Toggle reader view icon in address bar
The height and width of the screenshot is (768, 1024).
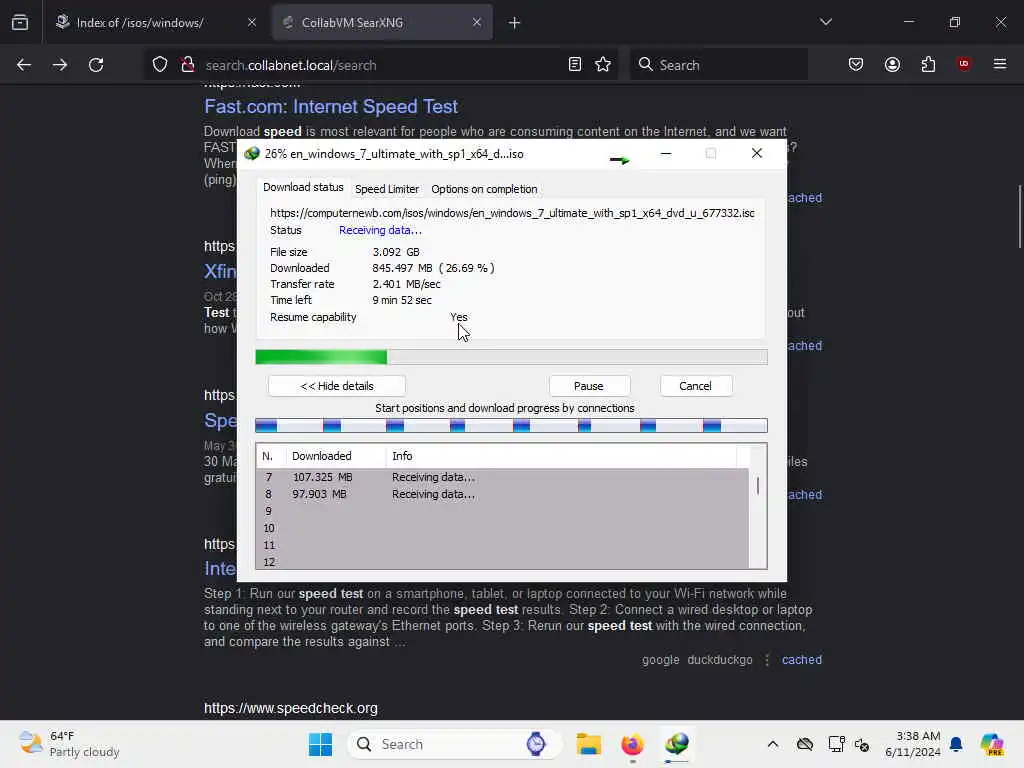click(575, 65)
